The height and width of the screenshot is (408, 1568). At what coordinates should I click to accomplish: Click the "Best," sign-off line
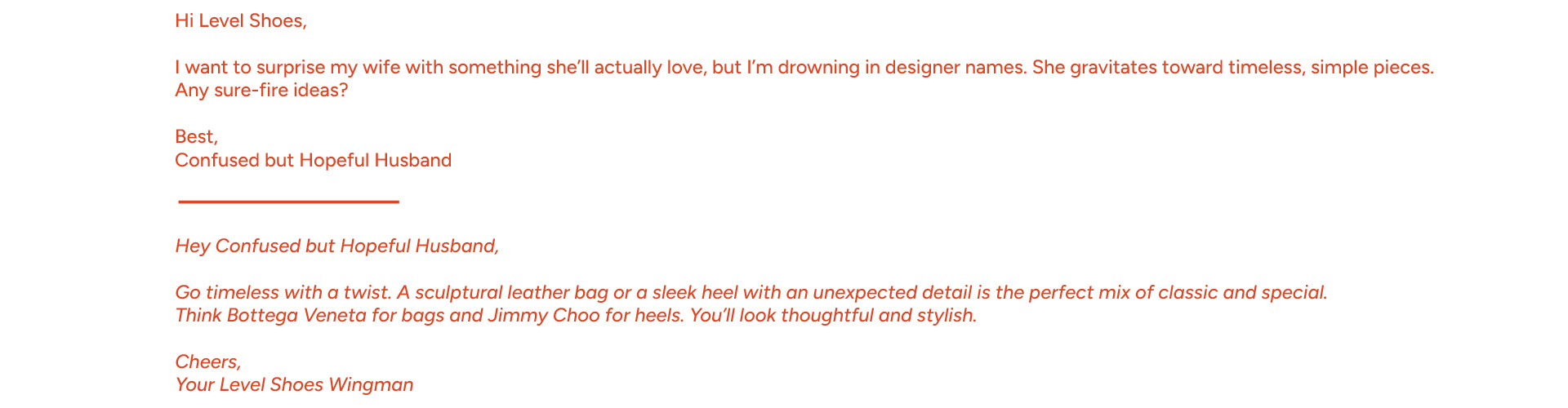tap(196, 137)
